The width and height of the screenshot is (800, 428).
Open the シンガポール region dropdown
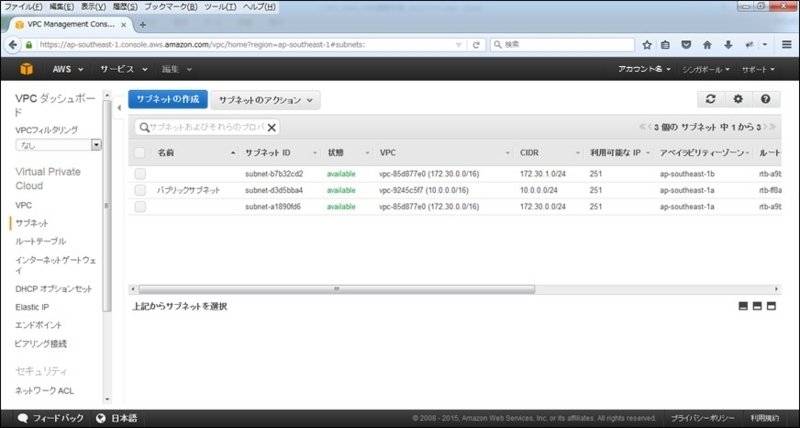[706, 70]
